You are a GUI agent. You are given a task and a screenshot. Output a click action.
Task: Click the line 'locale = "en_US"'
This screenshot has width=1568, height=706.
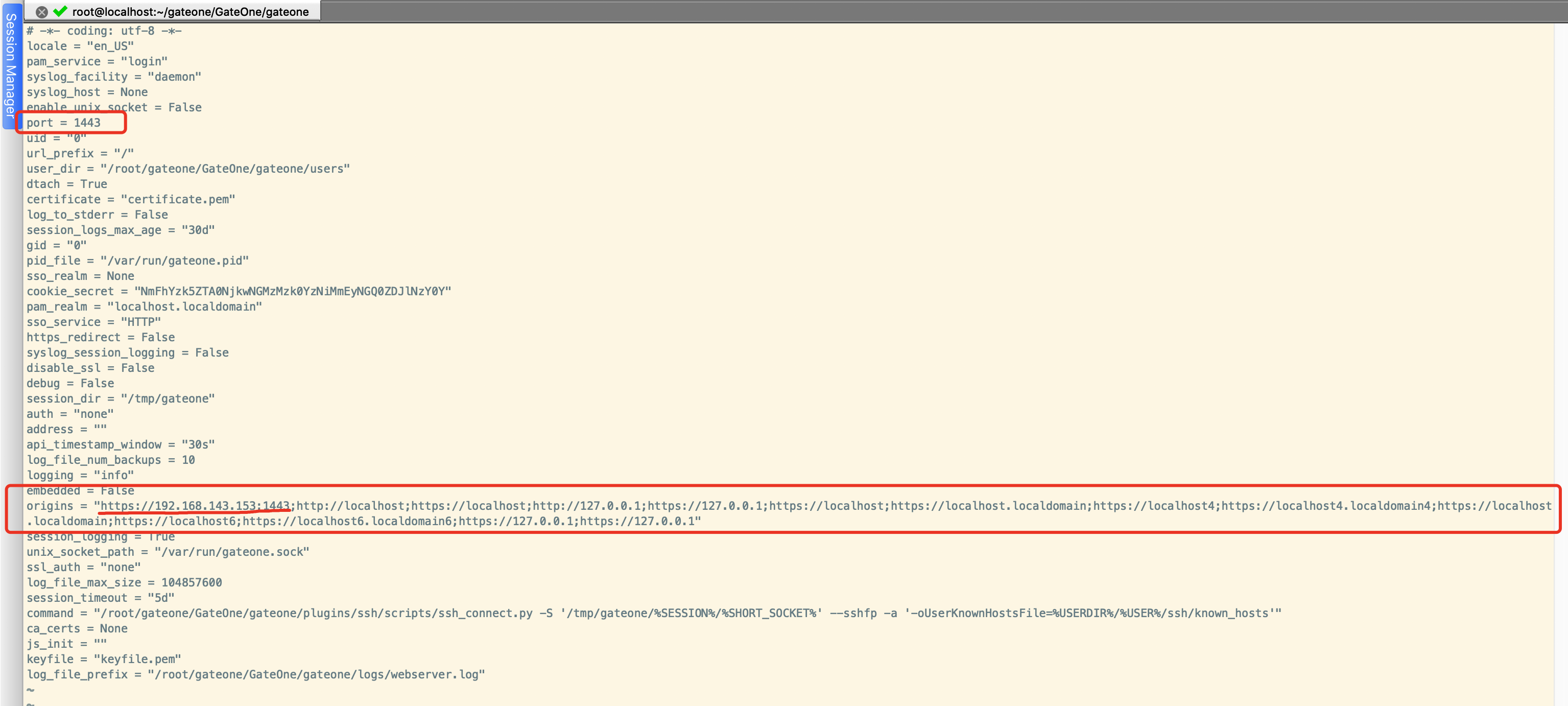pos(80,46)
